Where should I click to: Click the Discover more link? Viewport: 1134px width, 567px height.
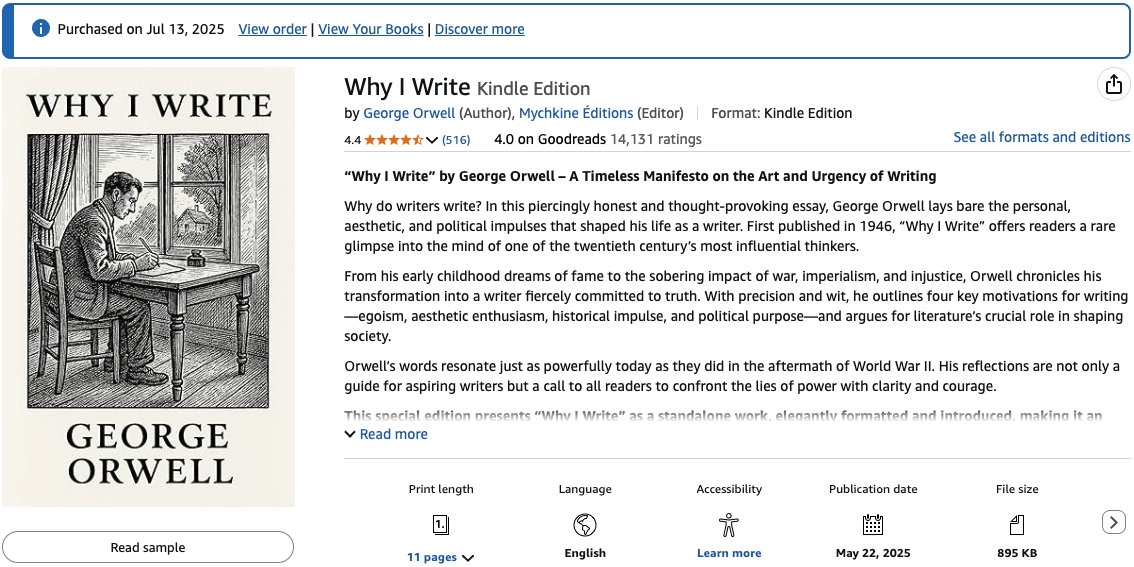pos(479,29)
